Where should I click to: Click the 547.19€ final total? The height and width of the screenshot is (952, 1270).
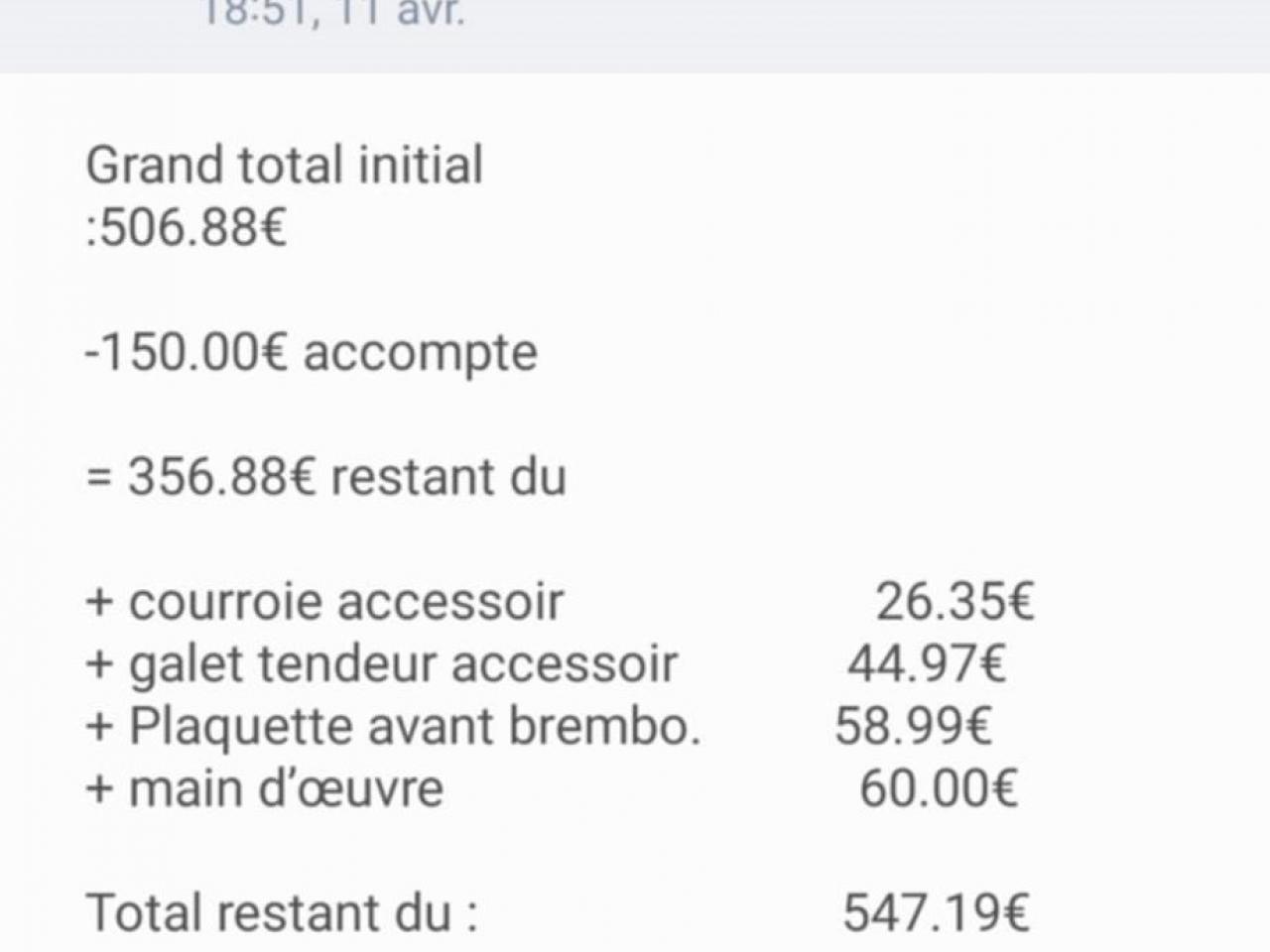point(937,913)
